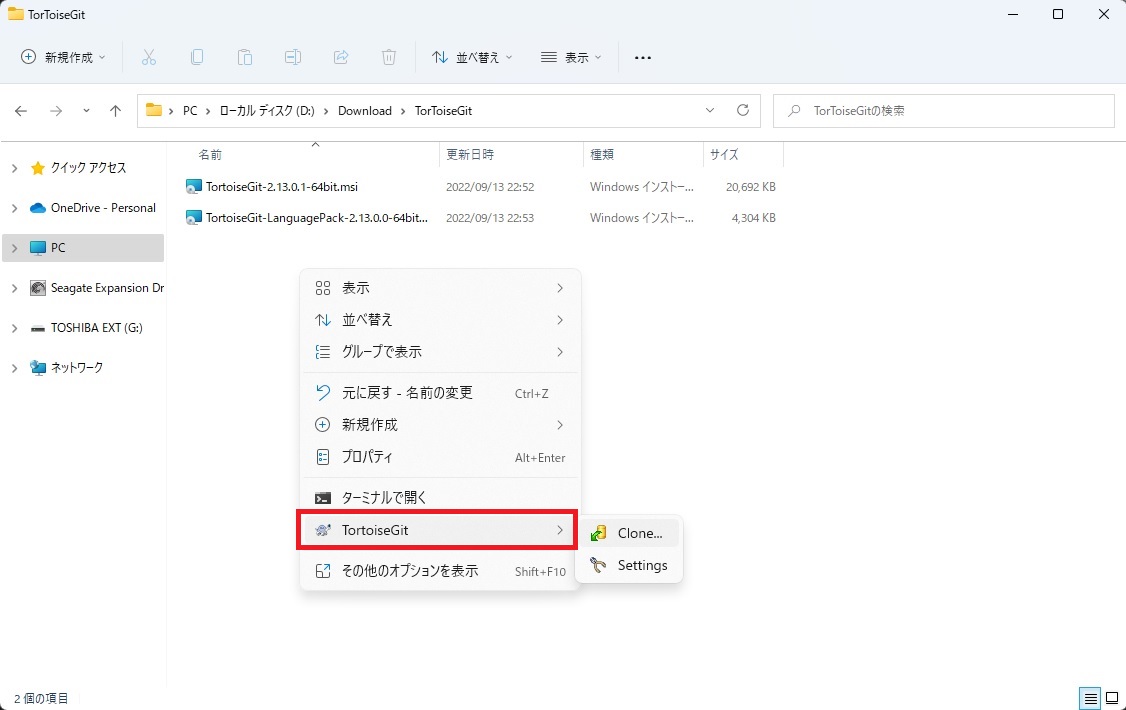The height and width of the screenshot is (710, 1126).
Task: Select TortoiseGit in context menu
Action: coord(439,531)
